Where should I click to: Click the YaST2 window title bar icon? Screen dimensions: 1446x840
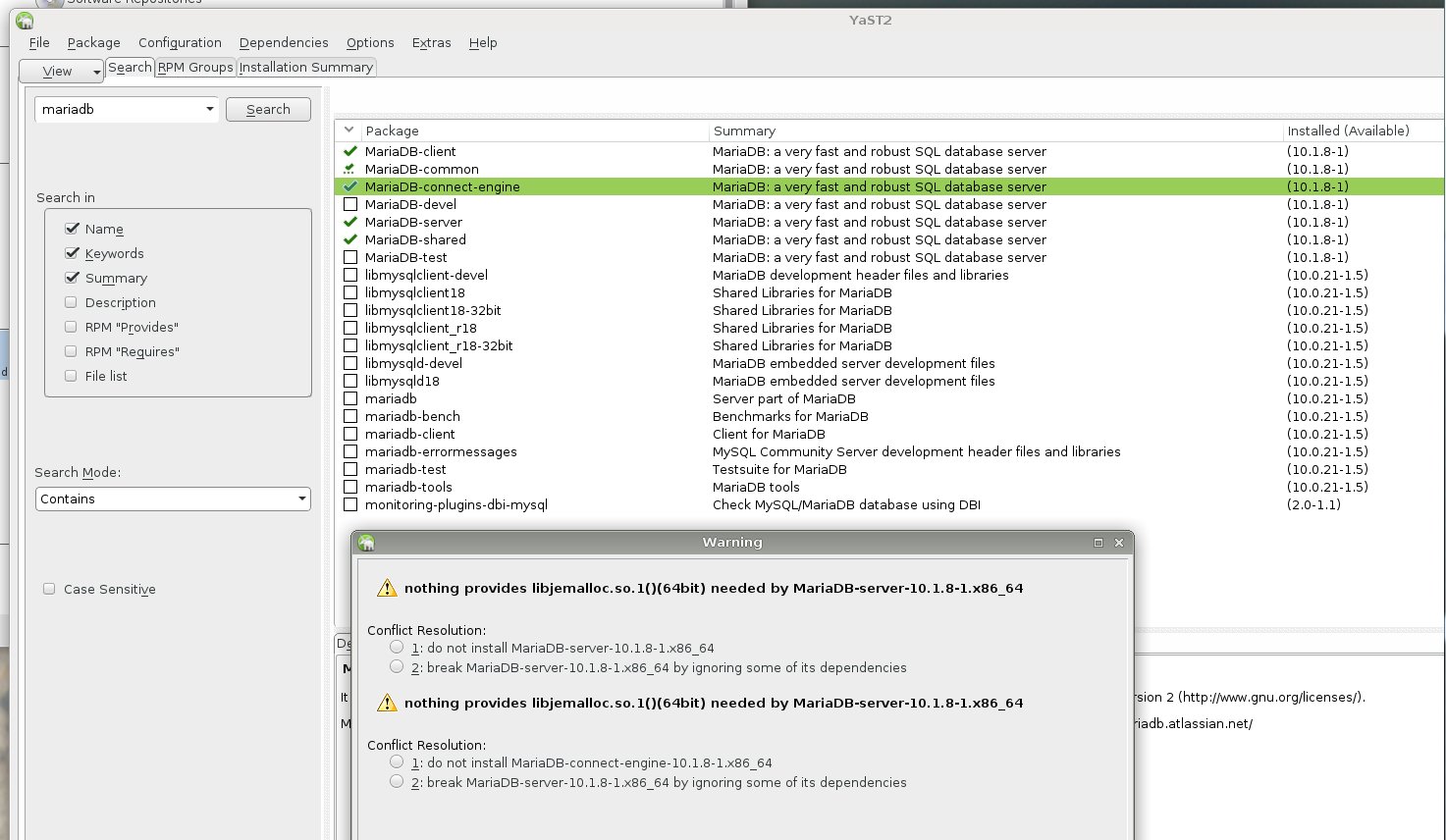tap(25, 21)
